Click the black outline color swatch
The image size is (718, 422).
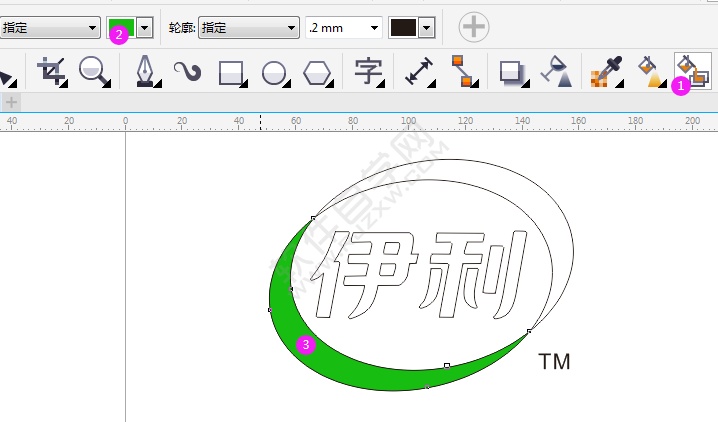click(403, 28)
